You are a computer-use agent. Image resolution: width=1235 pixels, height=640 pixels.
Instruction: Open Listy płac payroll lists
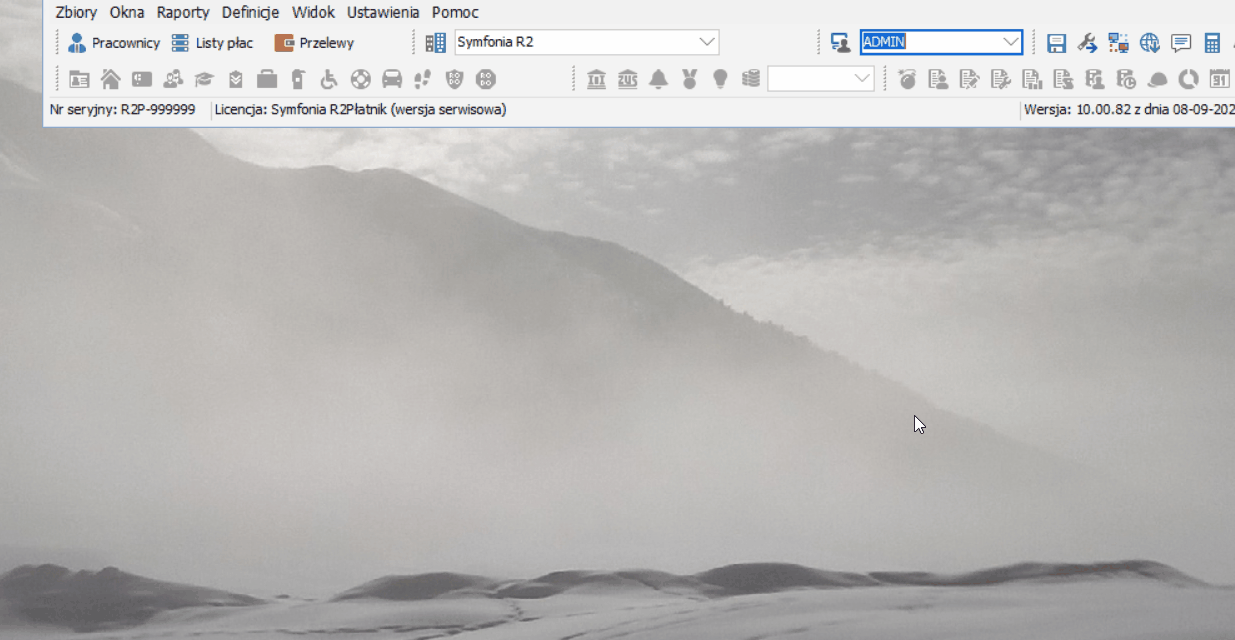[x=212, y=43]
